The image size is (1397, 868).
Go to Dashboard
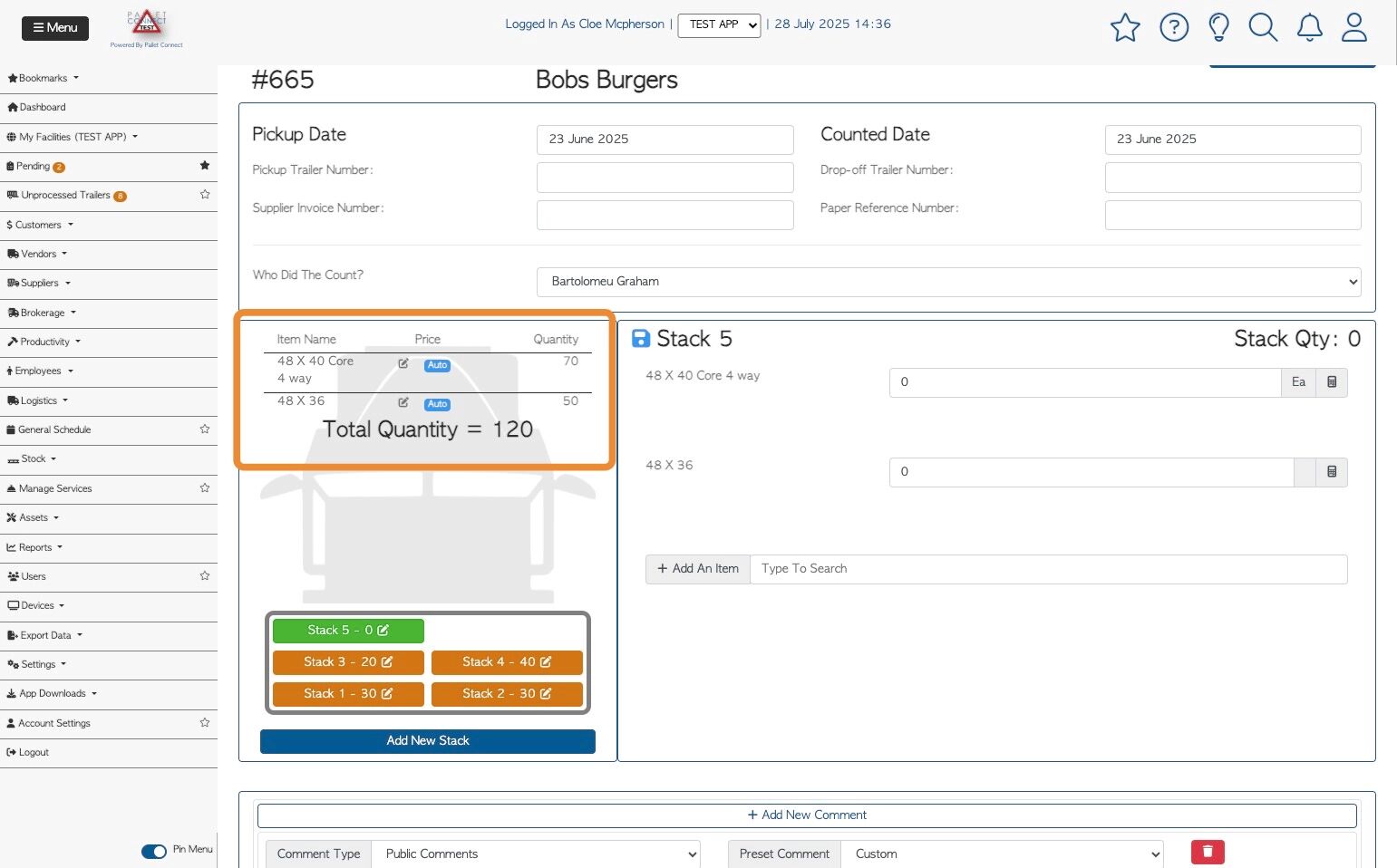pos(36,107)
